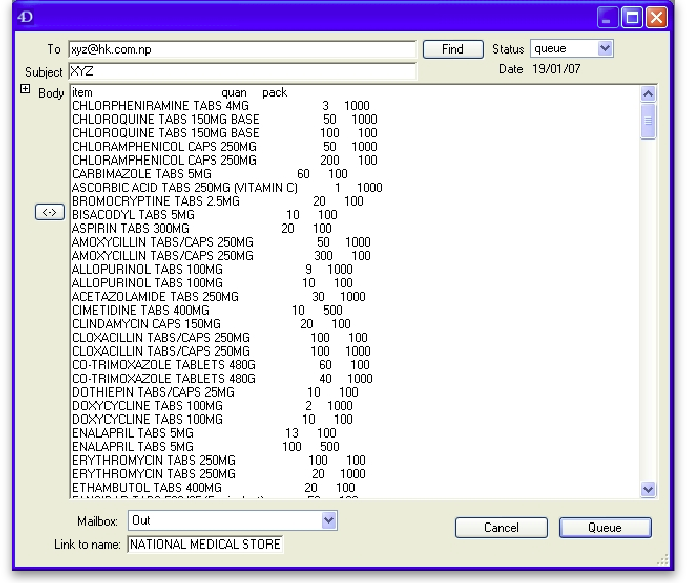The width and height of the screenshot is (687, 583).
Task: Click the ENALAPRIL TABS 5MG 500 line
Action: click(132, 447)
